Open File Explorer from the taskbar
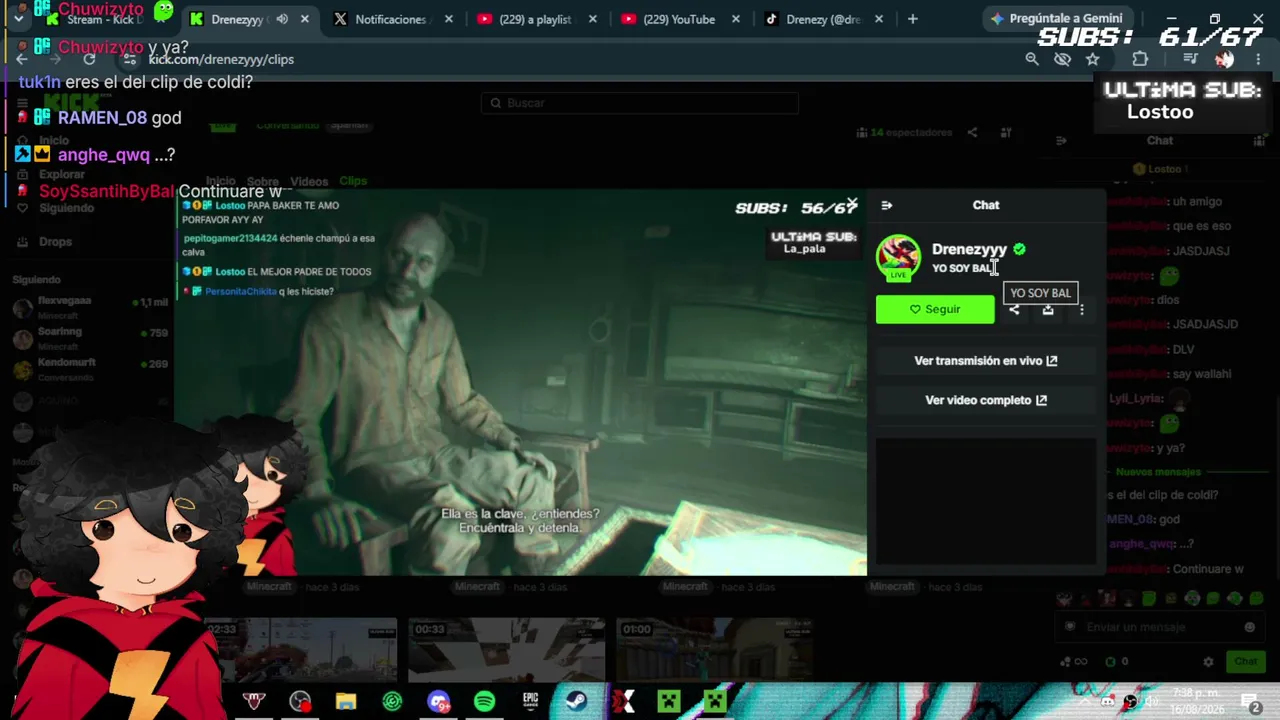Screen dimensions: 1280x720 [346, 702]
